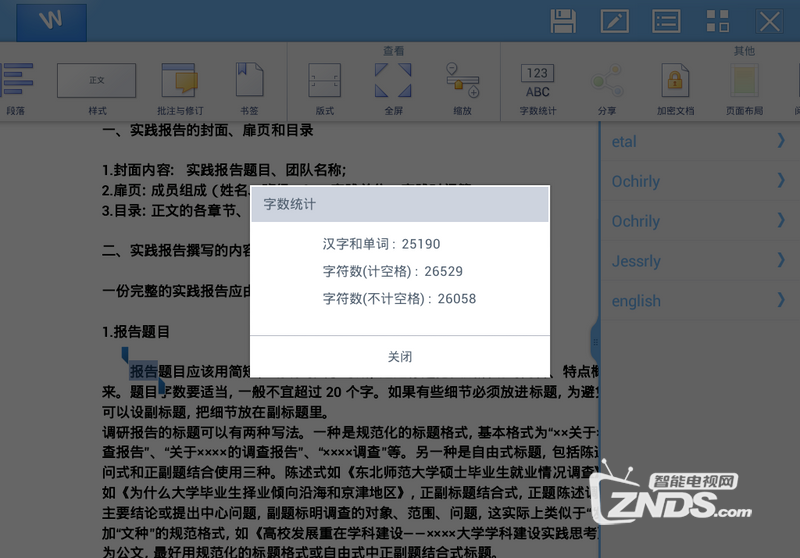
Task: Expand the chevron next to Ochirly
Action: coord(781,180)
